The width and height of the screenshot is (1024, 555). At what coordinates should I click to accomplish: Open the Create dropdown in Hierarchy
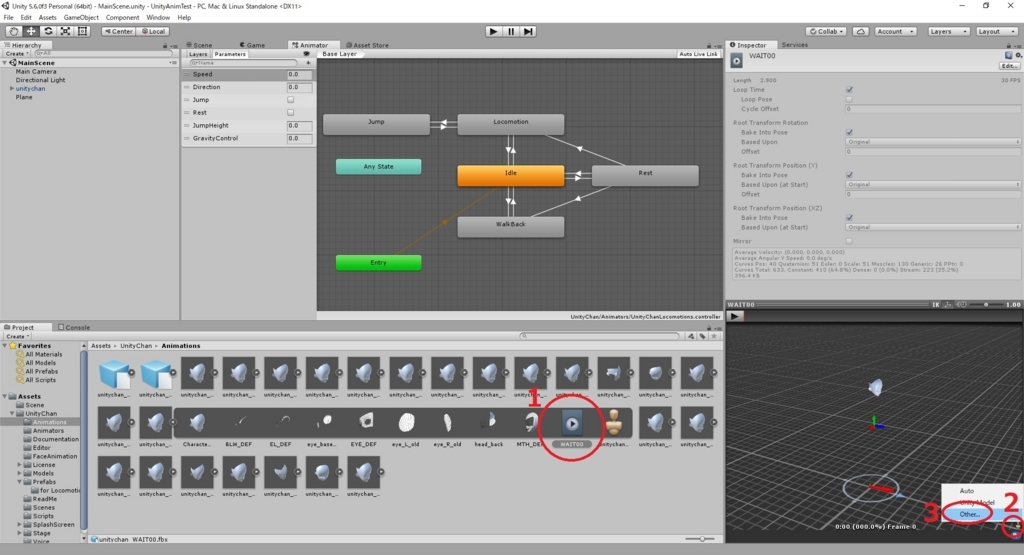tap(17, 54)
